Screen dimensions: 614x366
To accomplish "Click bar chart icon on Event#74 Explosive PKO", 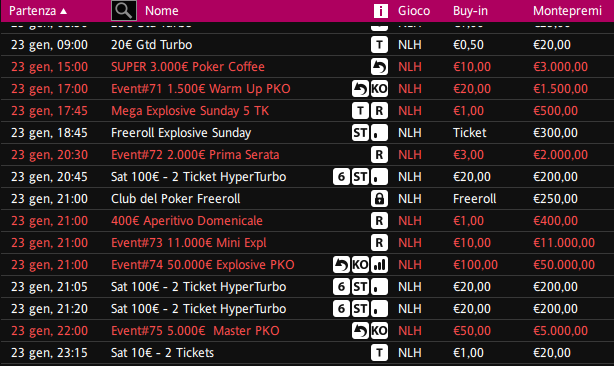I will coord(379,265).
